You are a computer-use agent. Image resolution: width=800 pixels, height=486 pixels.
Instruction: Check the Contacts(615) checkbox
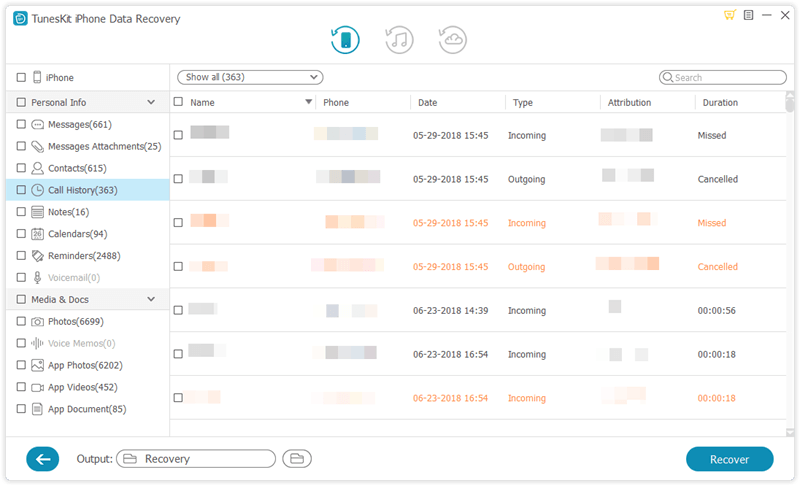(x=21, y=168)
